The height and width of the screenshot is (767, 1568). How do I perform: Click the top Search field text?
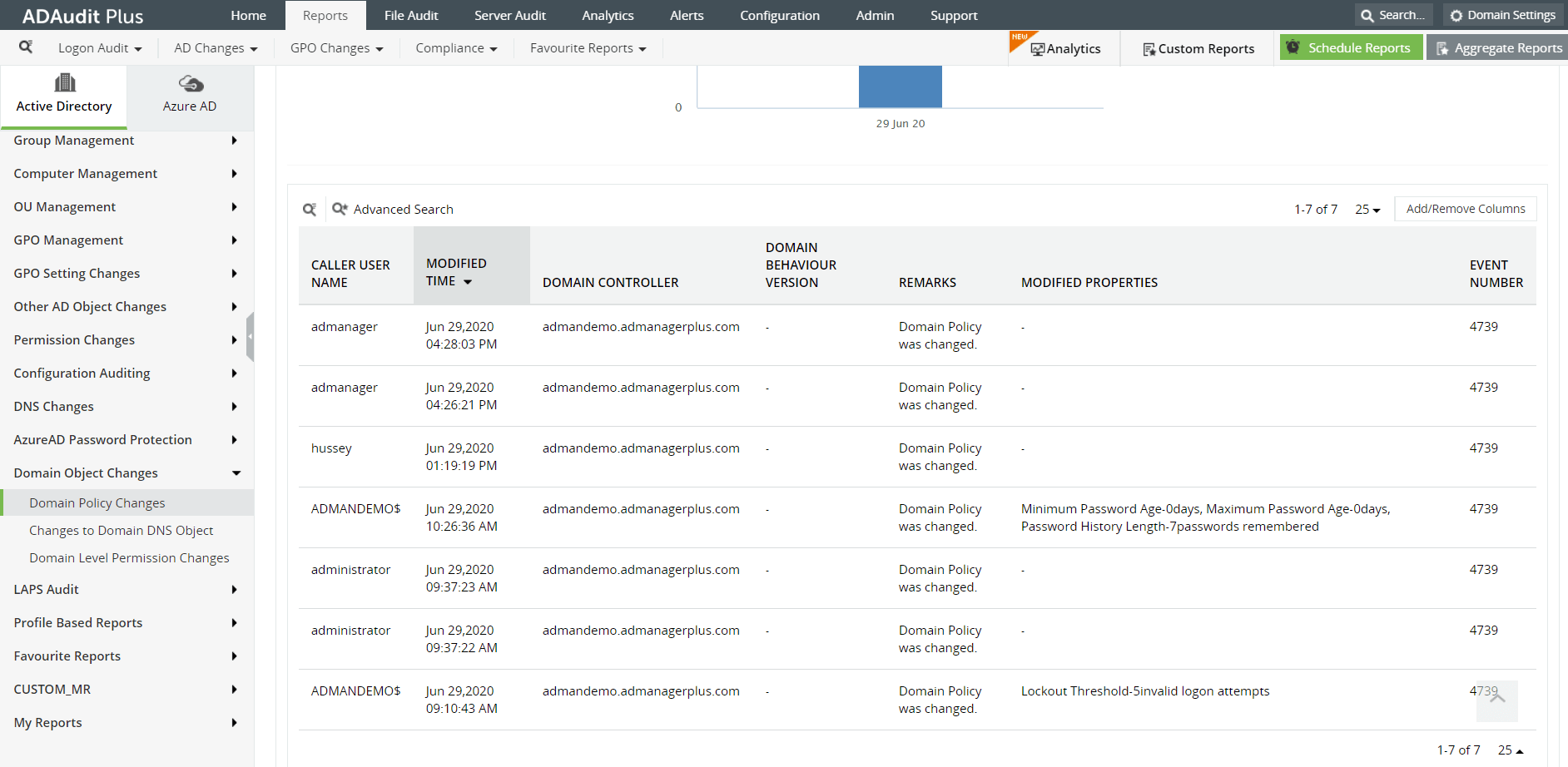point(1402,15)
